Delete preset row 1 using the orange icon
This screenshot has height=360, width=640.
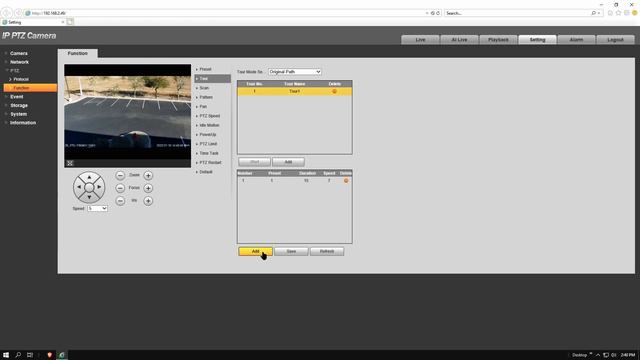click(346, 180)
